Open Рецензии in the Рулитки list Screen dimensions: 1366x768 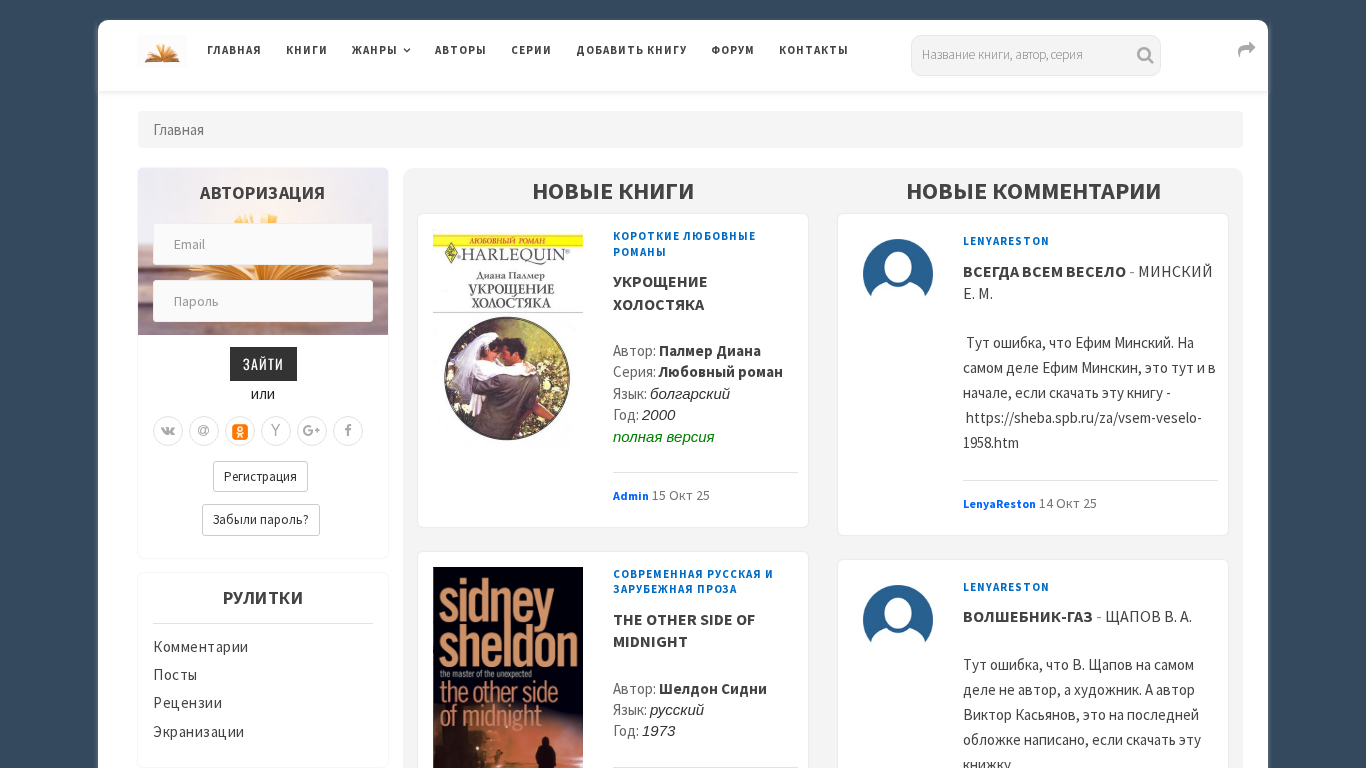(188, 703)
